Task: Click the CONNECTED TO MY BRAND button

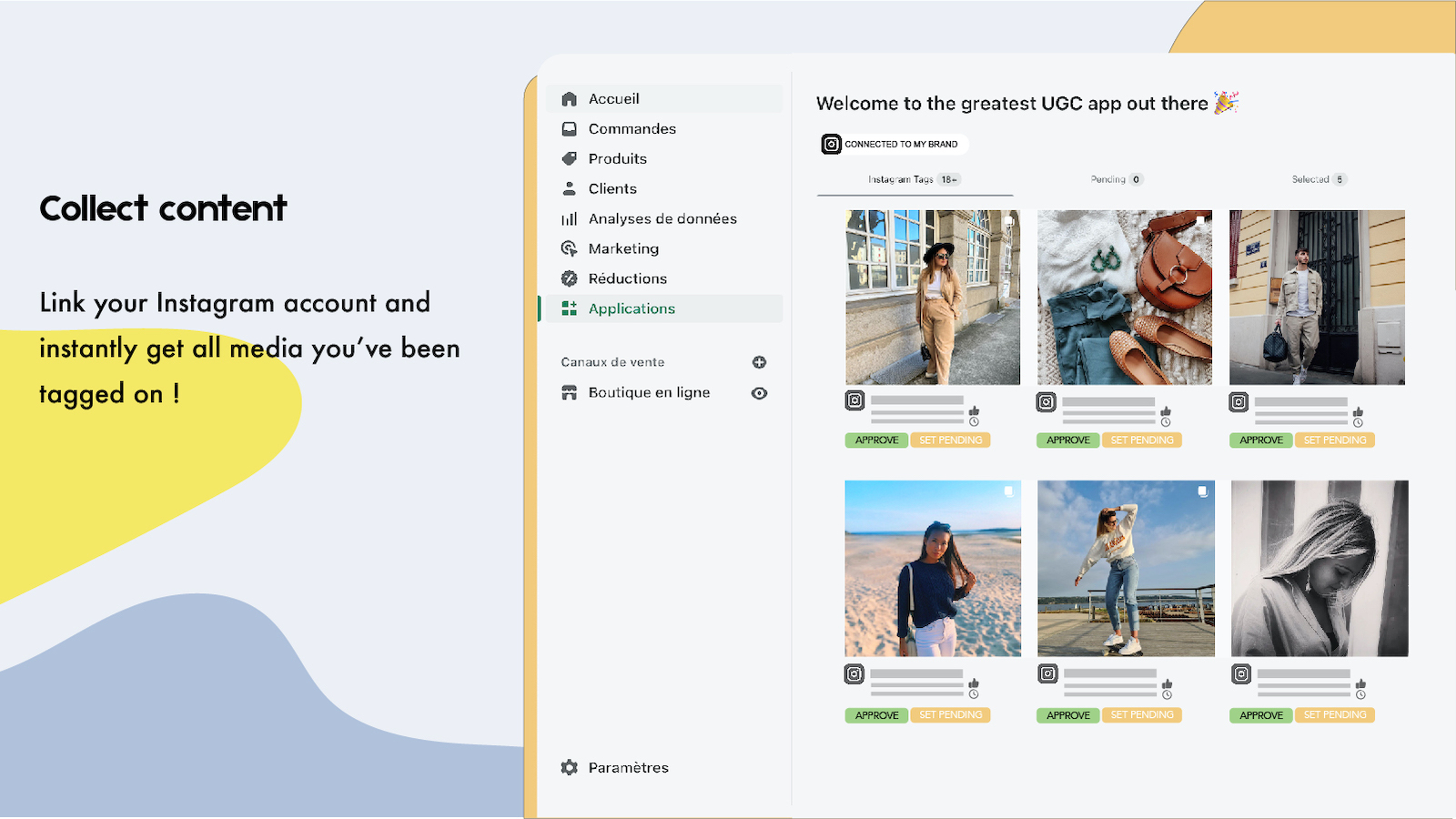Action: [x=892, y=144]
